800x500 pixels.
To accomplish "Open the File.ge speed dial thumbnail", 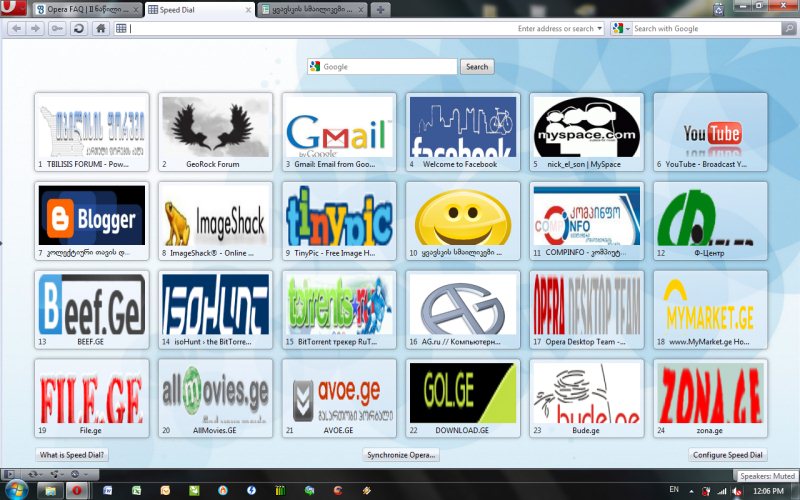I will 92,398.
